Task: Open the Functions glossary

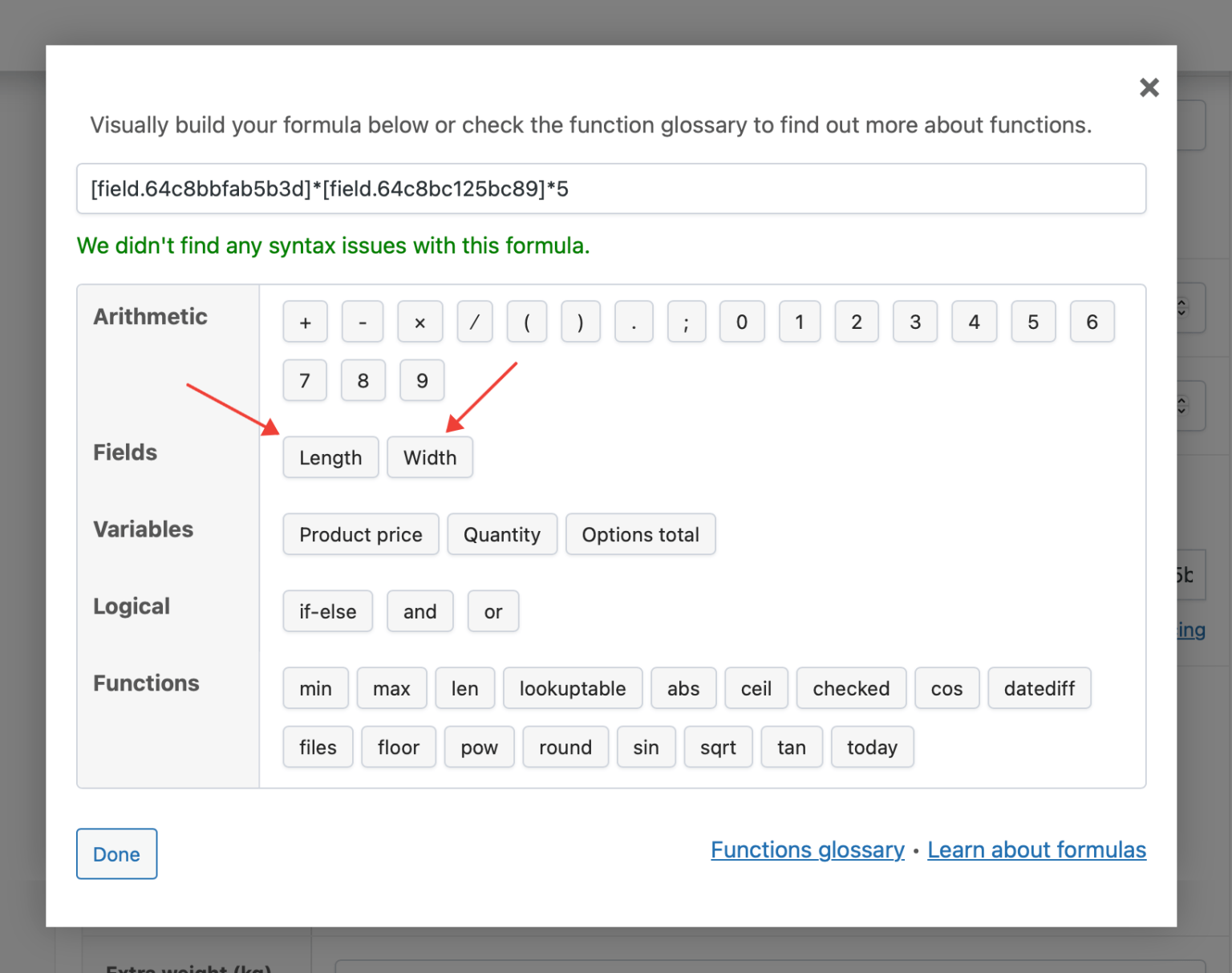Action: click(807, 849)
